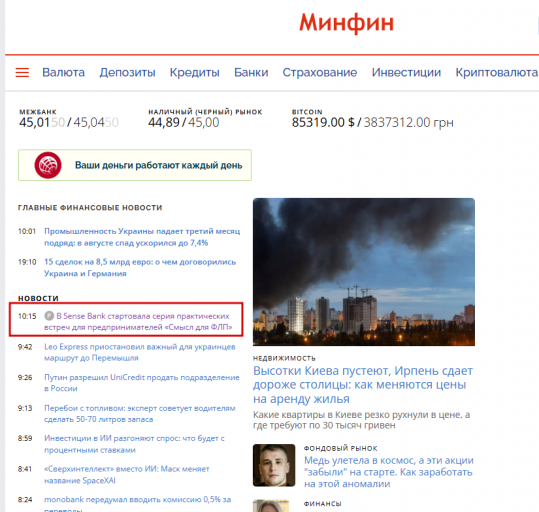
Task: Open the Валюта menu section
Action: pos(63,72)
